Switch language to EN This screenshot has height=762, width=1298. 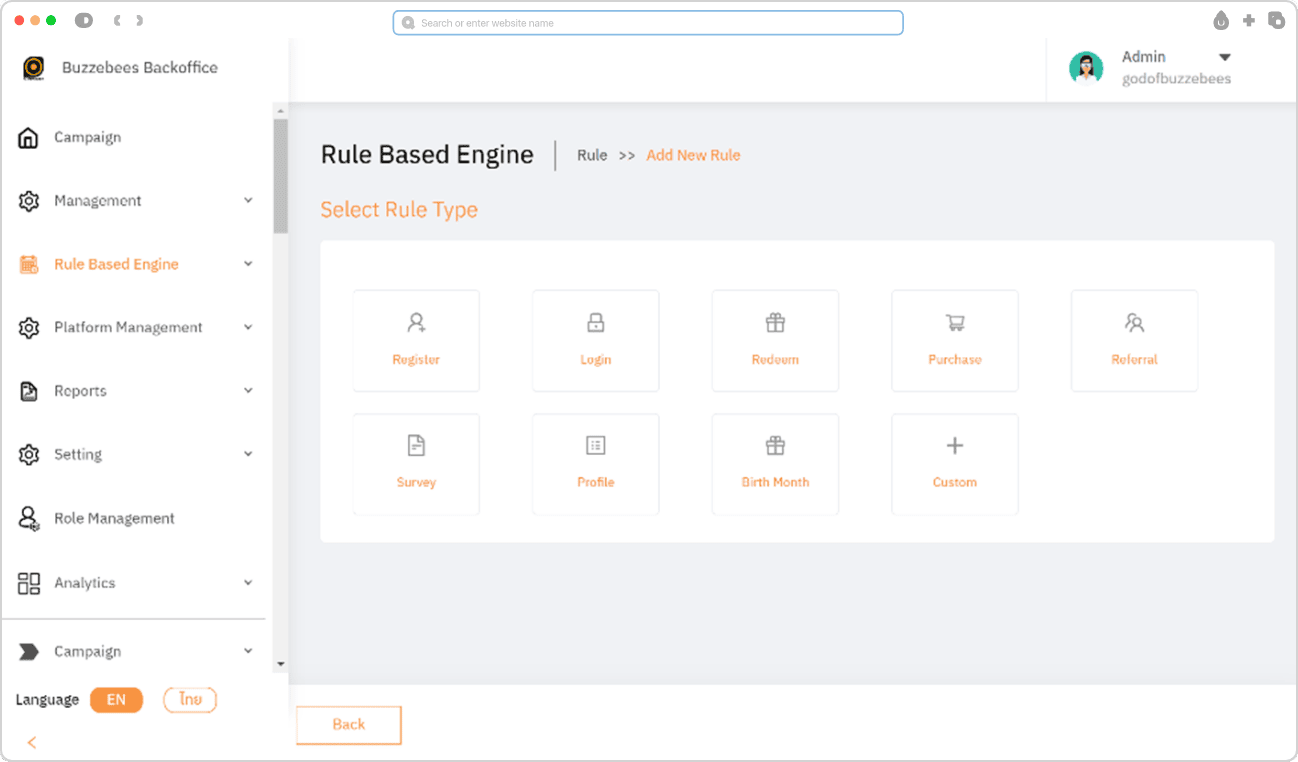pos(116,700)
